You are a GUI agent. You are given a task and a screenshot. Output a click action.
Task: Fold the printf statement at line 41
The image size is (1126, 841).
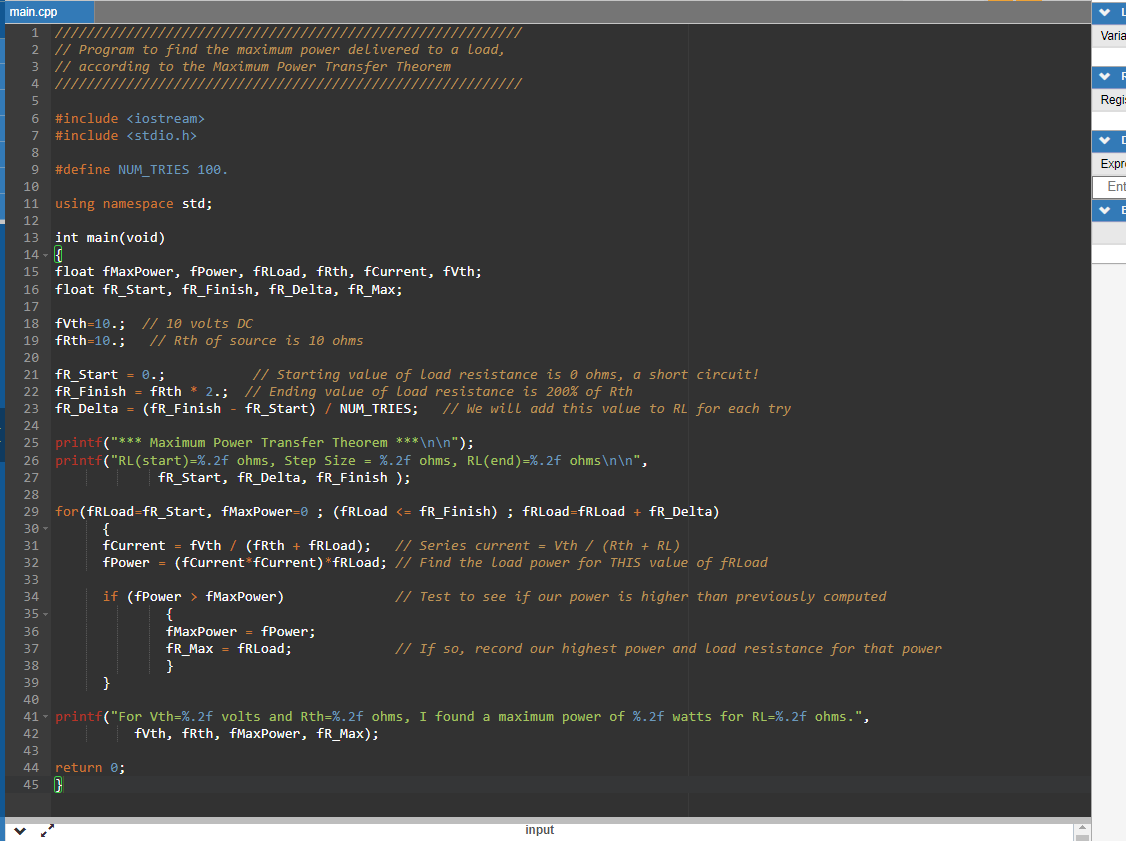pyautogui.click(x=47, y=716)
